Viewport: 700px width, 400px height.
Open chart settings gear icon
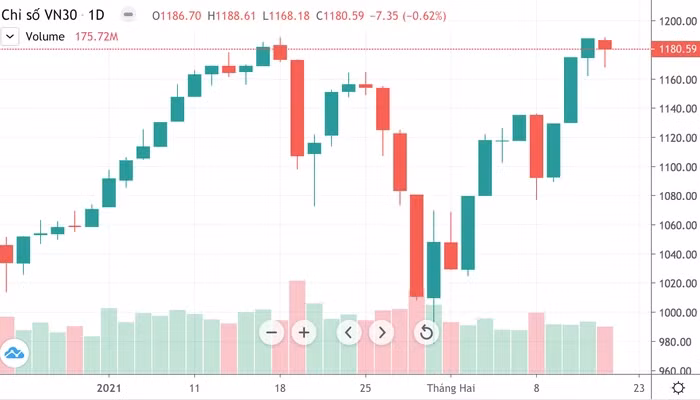click(679, 387)
